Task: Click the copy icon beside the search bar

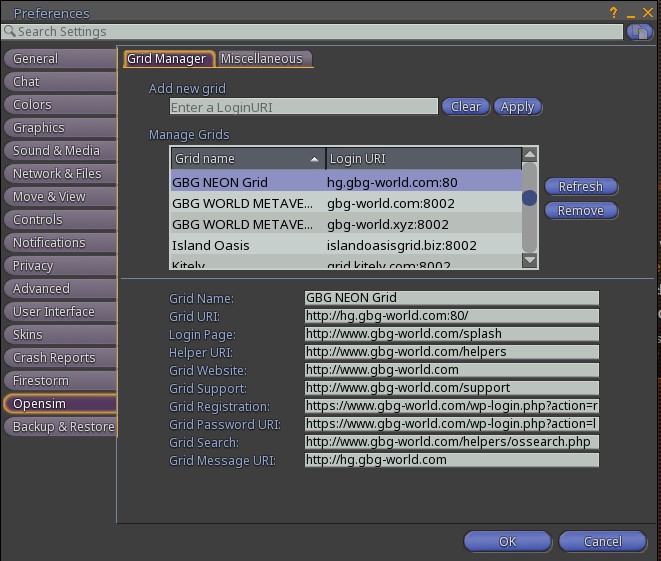Action: (x=639, y=32)
